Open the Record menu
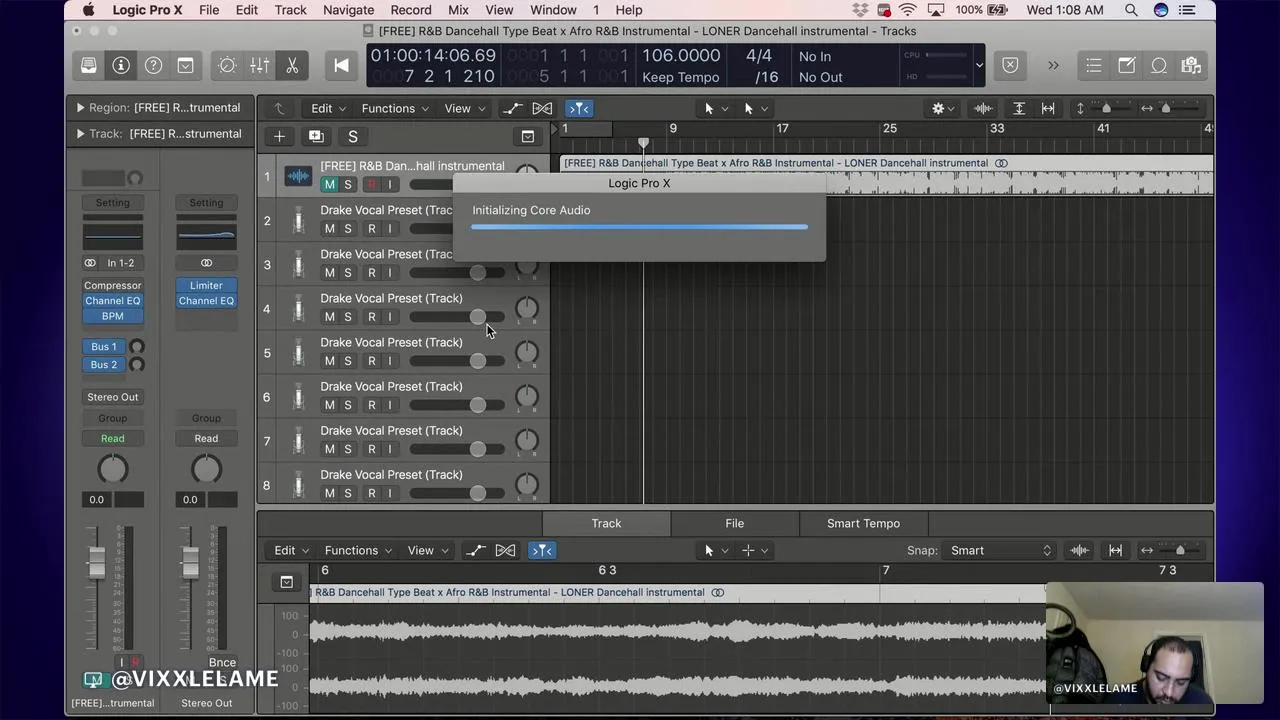Viewport: 1280px width, 720px height. tap(411, 10)
